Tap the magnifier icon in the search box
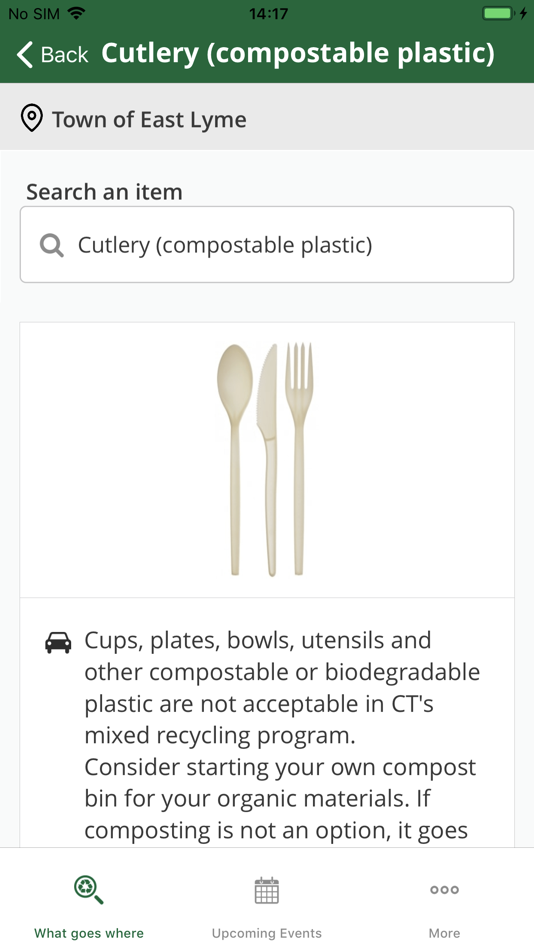This screenshot has height=950, width=534. pyautogui.click(x=52, y=245)
